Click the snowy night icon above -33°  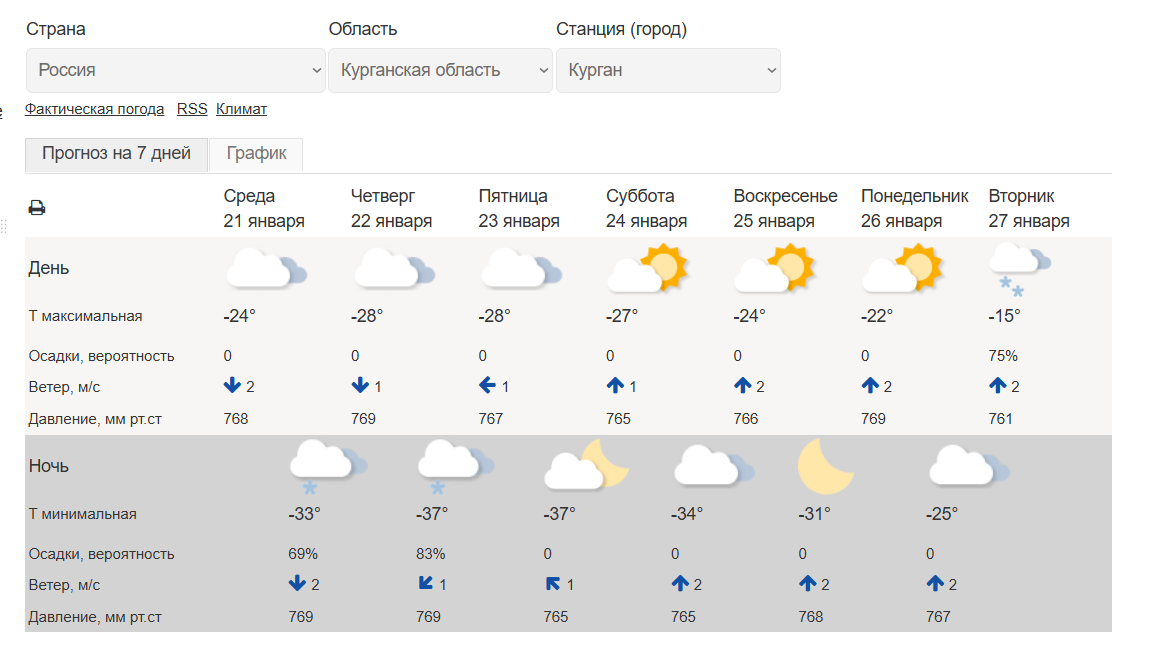tap(327, 467)
